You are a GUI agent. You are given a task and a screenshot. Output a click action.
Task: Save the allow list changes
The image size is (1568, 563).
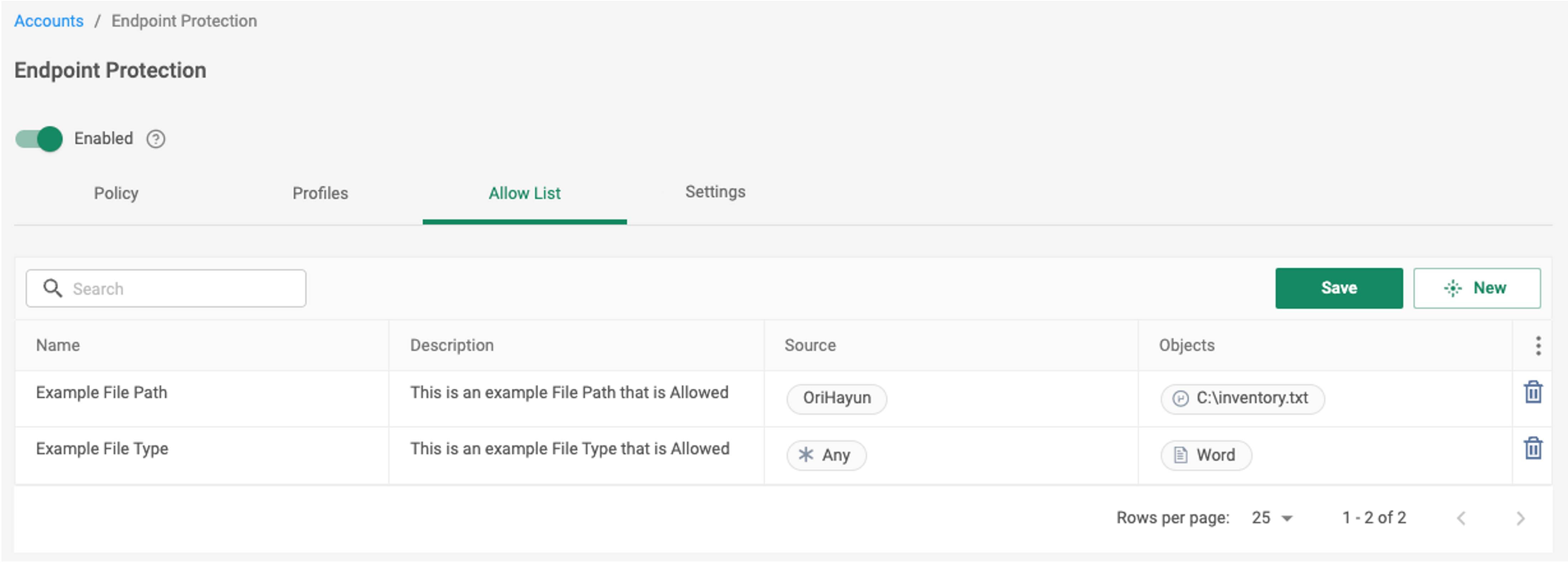click(x=1339, y=288)
